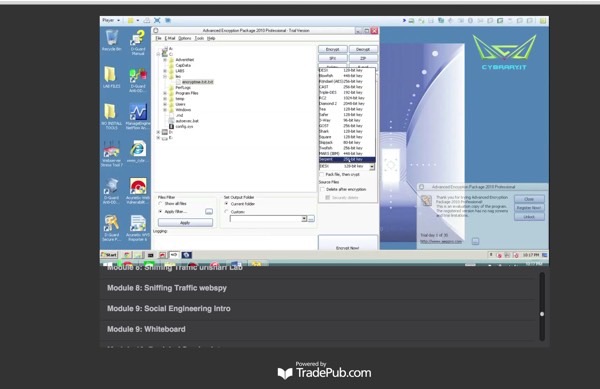Open the DESX algorithm combo box arrow
The width and height of the screenshot is (600, 389).
[x=372, y=167]
